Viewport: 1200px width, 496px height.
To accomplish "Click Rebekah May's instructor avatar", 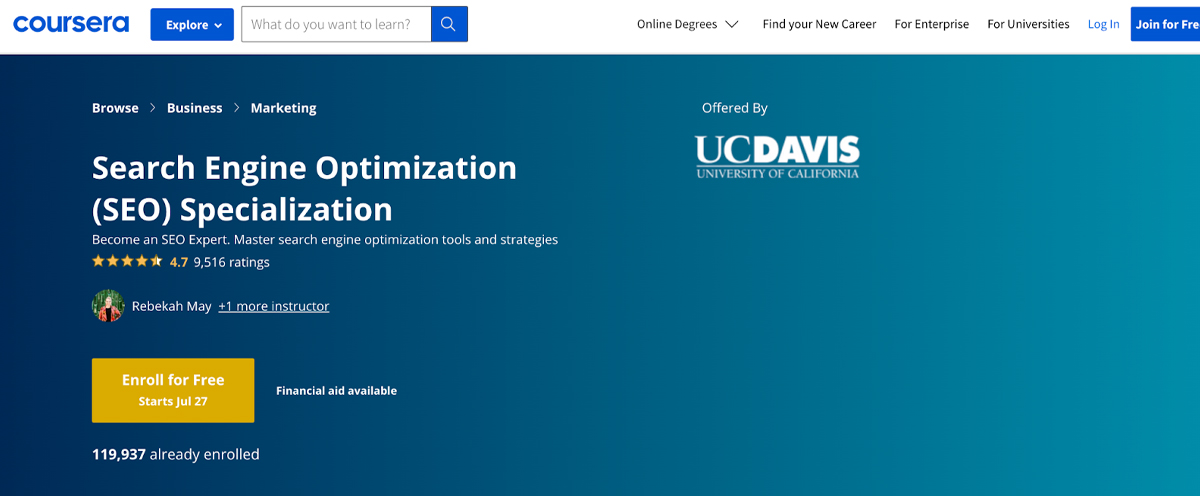I will (108, 306).
